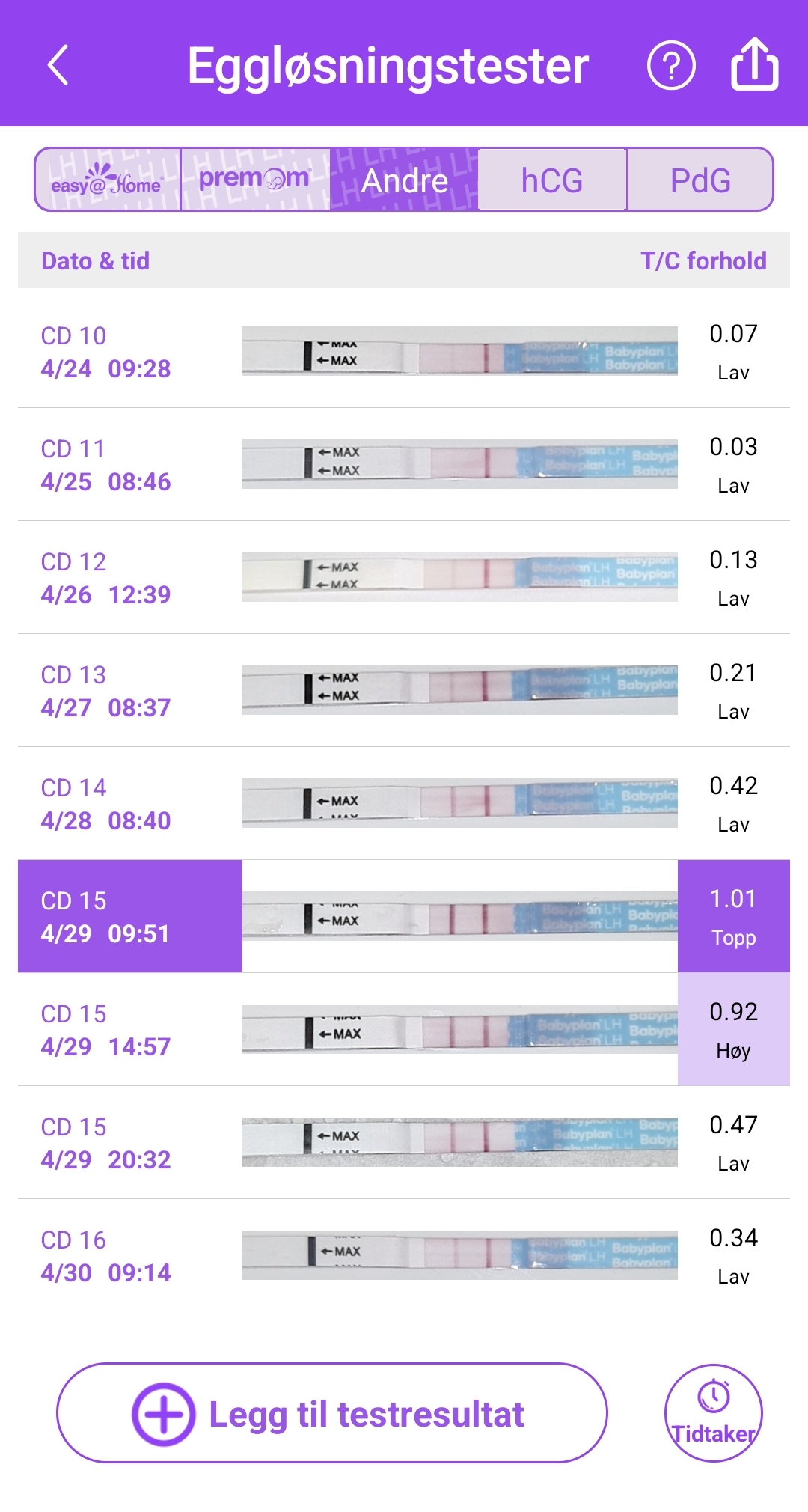Tap the 1.01 Topp ratio cell

[733, 916]
